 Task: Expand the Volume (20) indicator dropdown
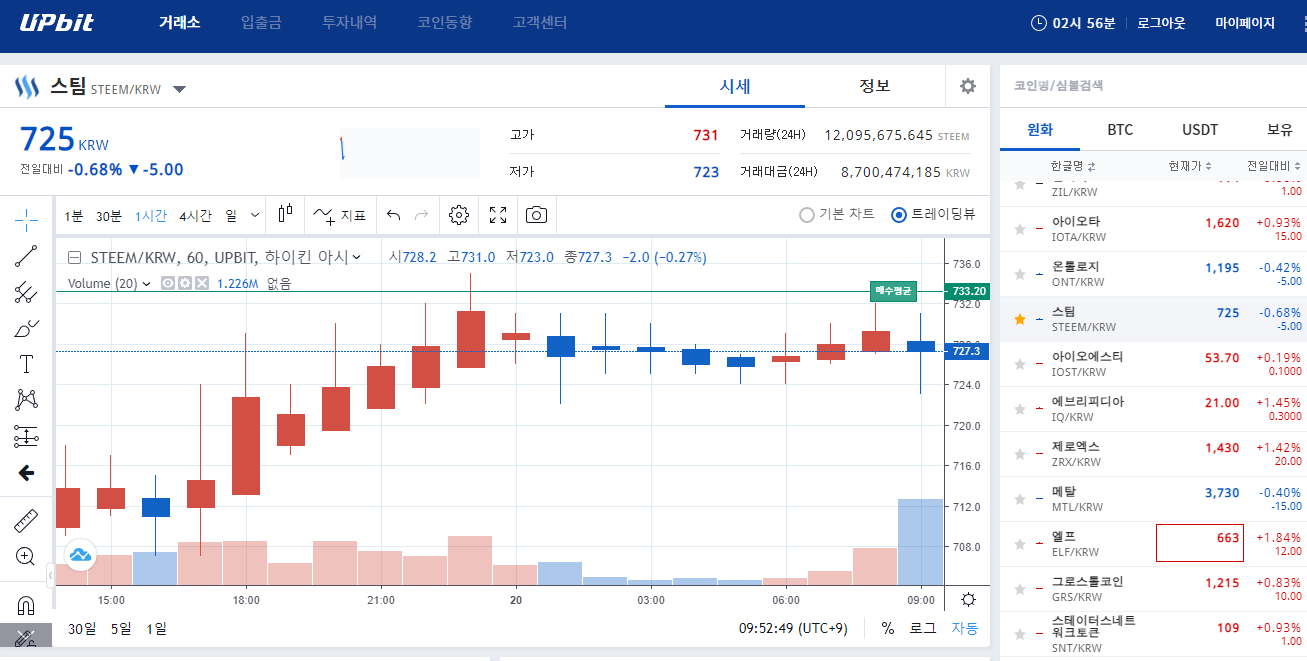point(147,284)
